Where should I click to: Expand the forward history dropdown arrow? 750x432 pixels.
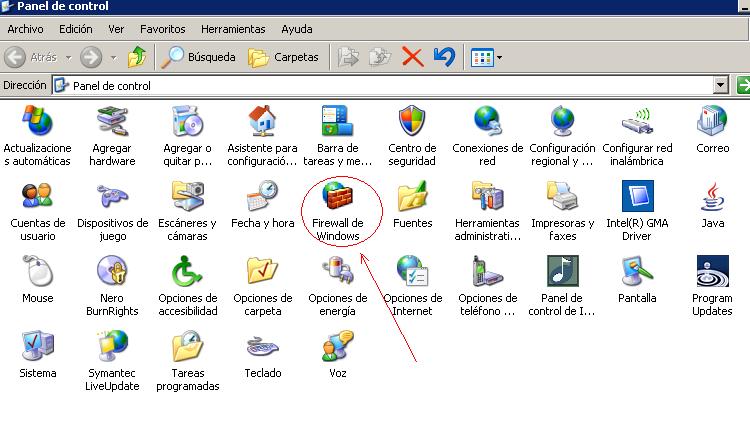[113, 58]
